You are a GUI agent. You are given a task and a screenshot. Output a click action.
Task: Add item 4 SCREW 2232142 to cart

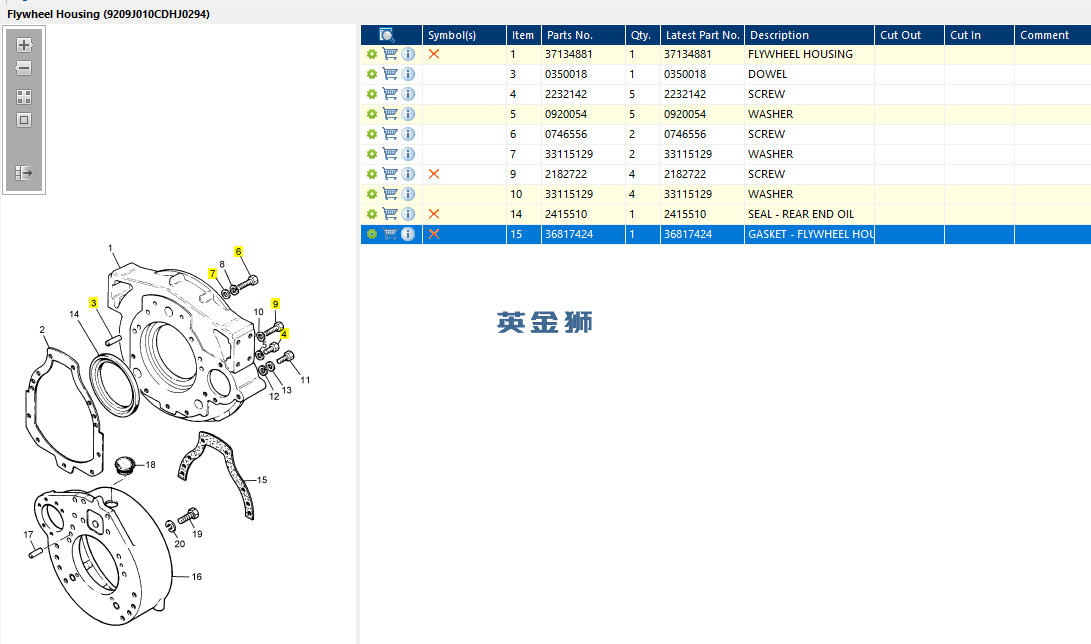390,94
